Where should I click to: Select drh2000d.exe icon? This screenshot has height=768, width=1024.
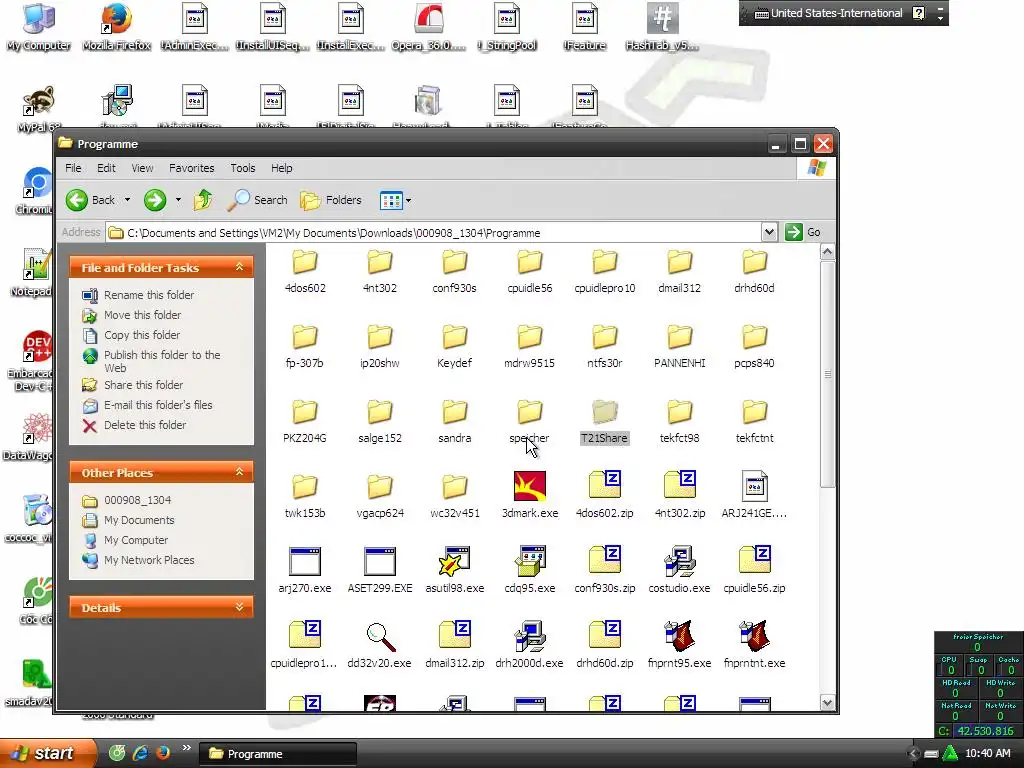530,636
